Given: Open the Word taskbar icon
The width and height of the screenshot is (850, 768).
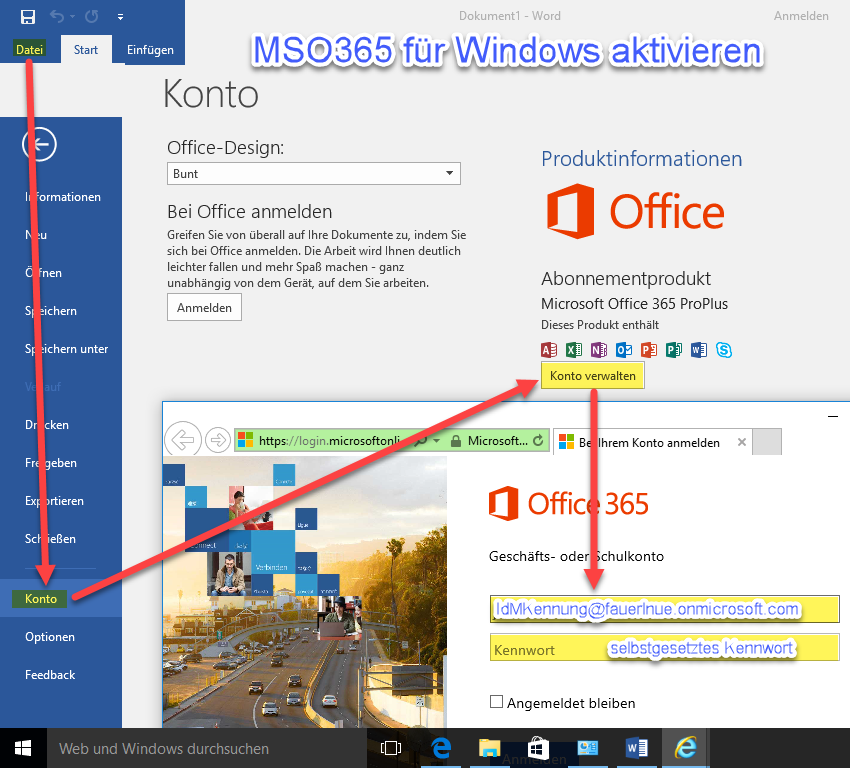Looking at the screenshot, I should (x=637, y=748).
